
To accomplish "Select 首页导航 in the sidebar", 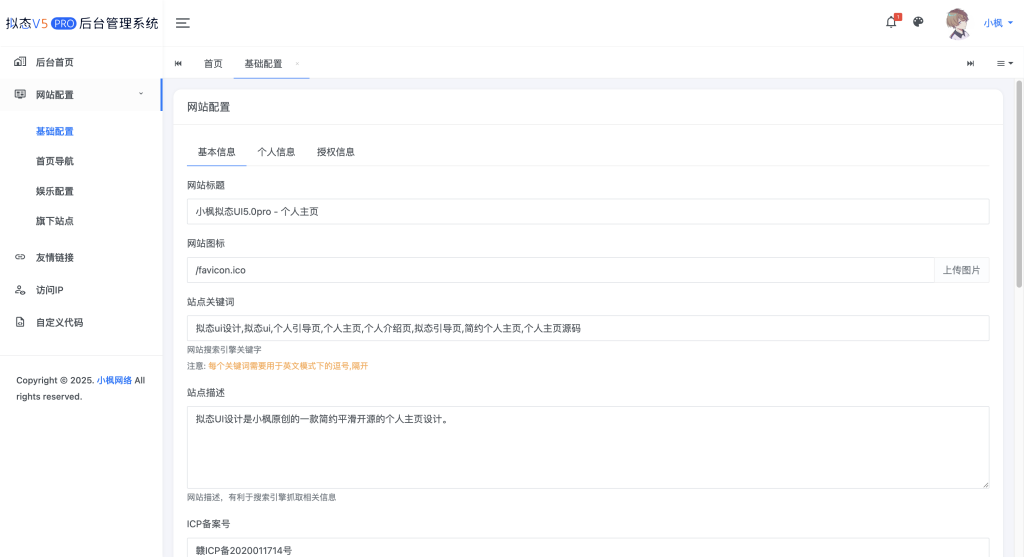I will click(x=55, y=161).
